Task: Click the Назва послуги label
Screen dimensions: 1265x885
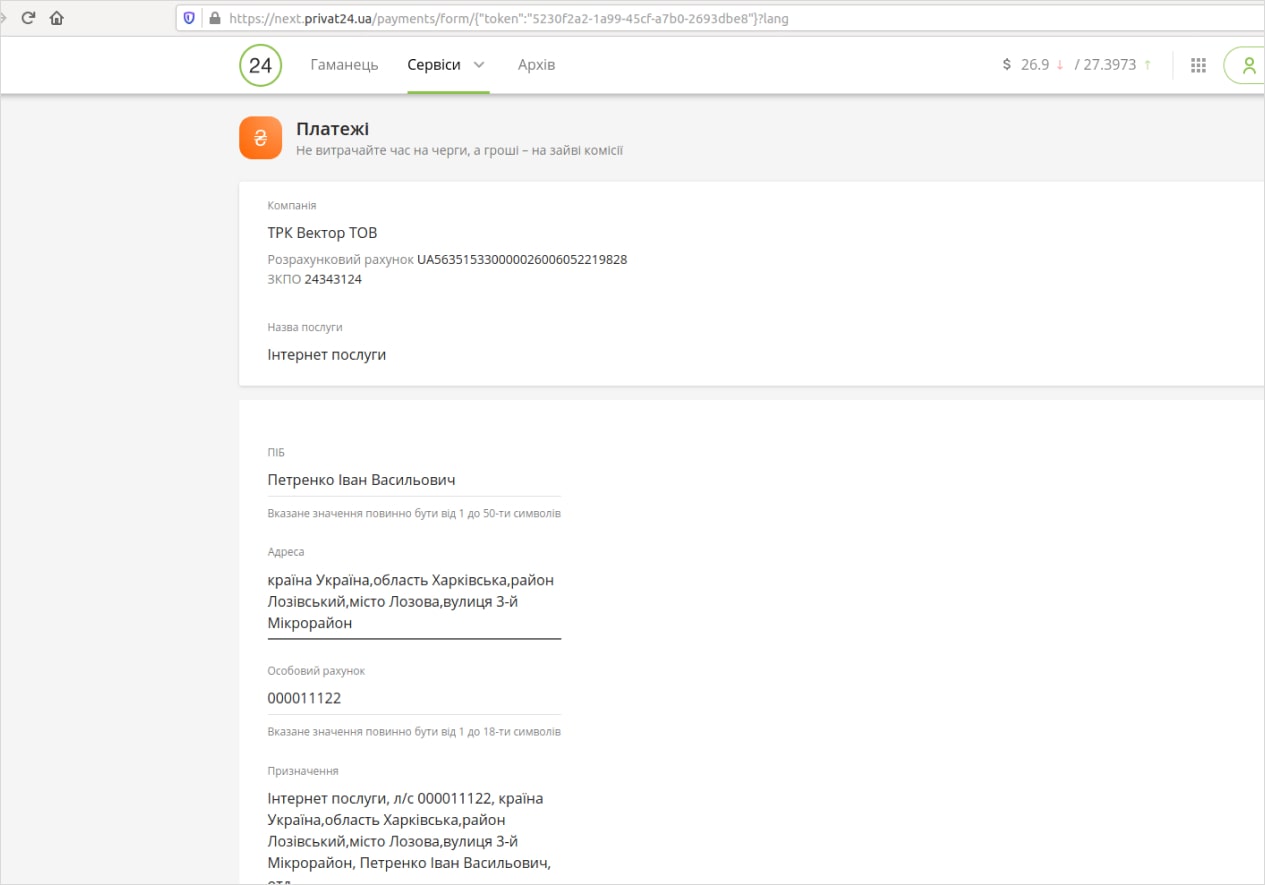Action: 305,327
